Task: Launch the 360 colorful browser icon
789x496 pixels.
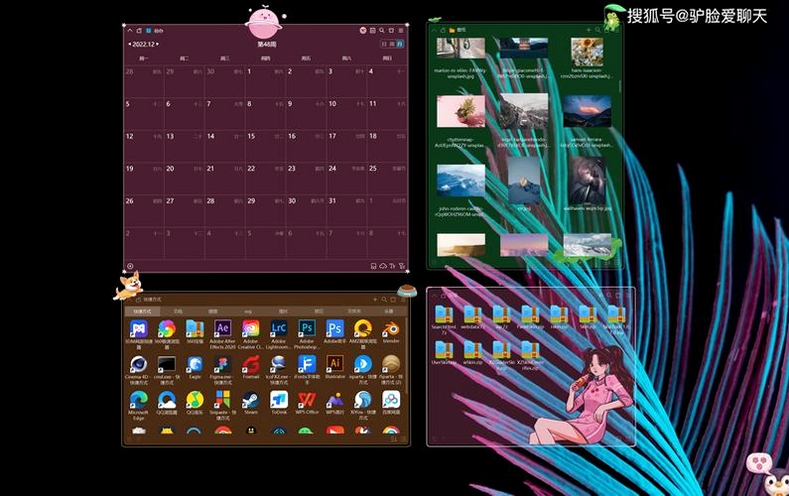Action: click(x=167, y=329)
